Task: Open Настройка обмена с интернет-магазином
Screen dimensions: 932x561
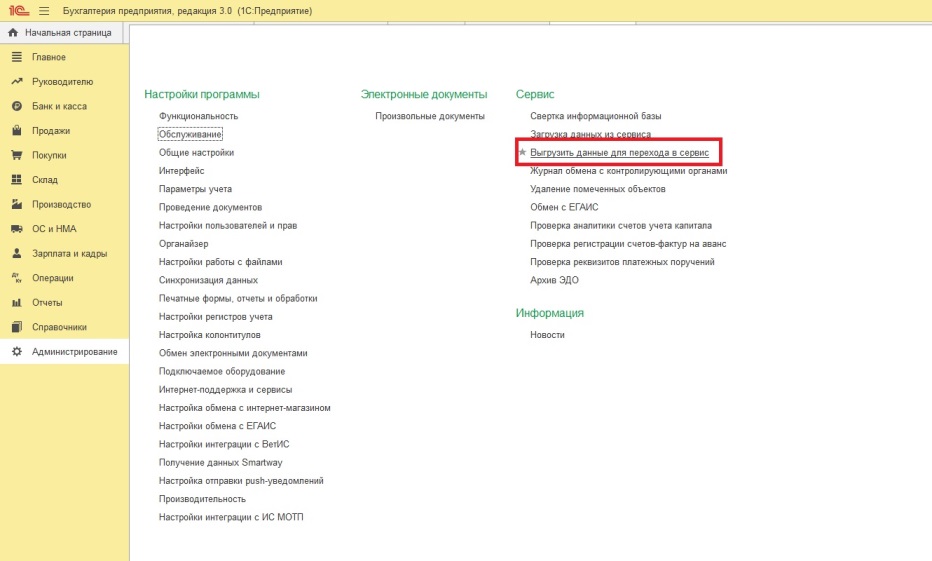Action: point(245,408)
